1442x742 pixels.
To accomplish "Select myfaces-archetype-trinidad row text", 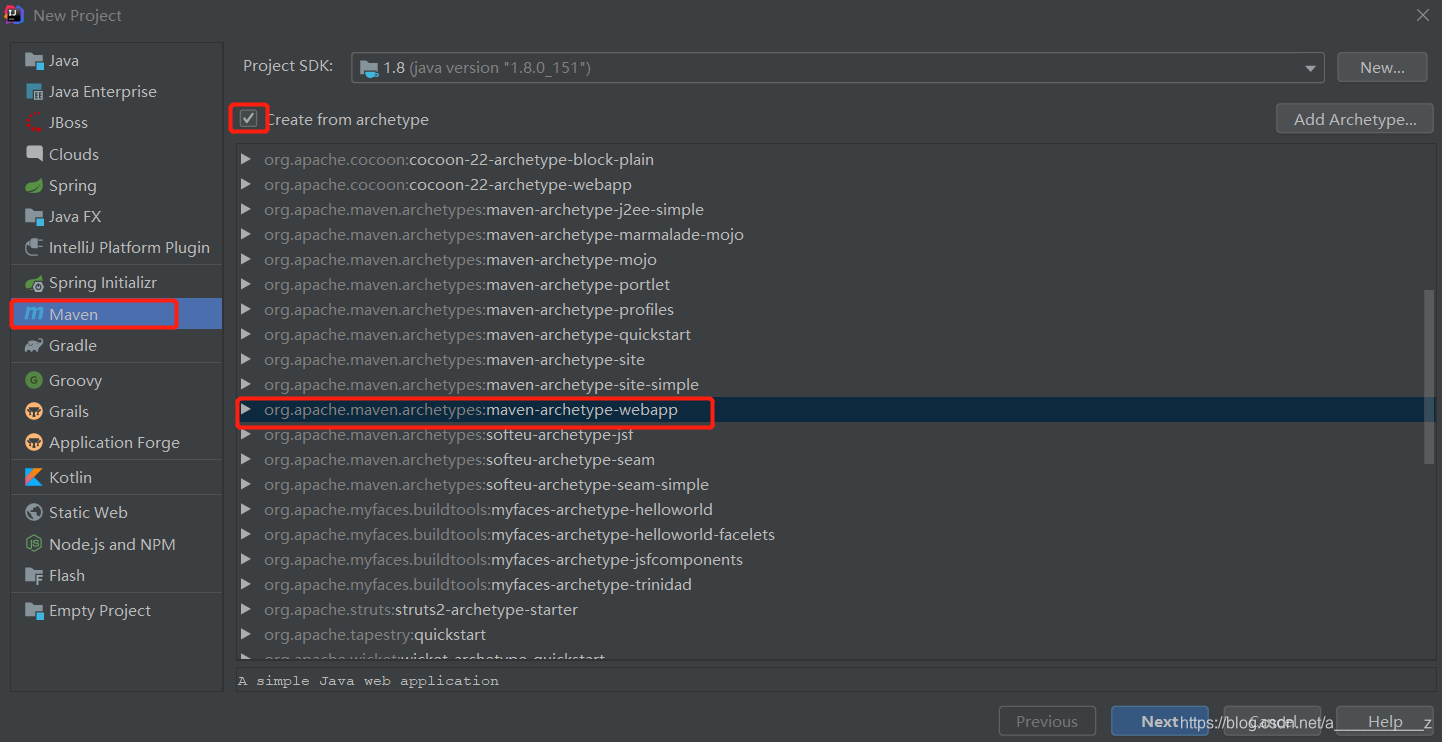I will [478, 584].
